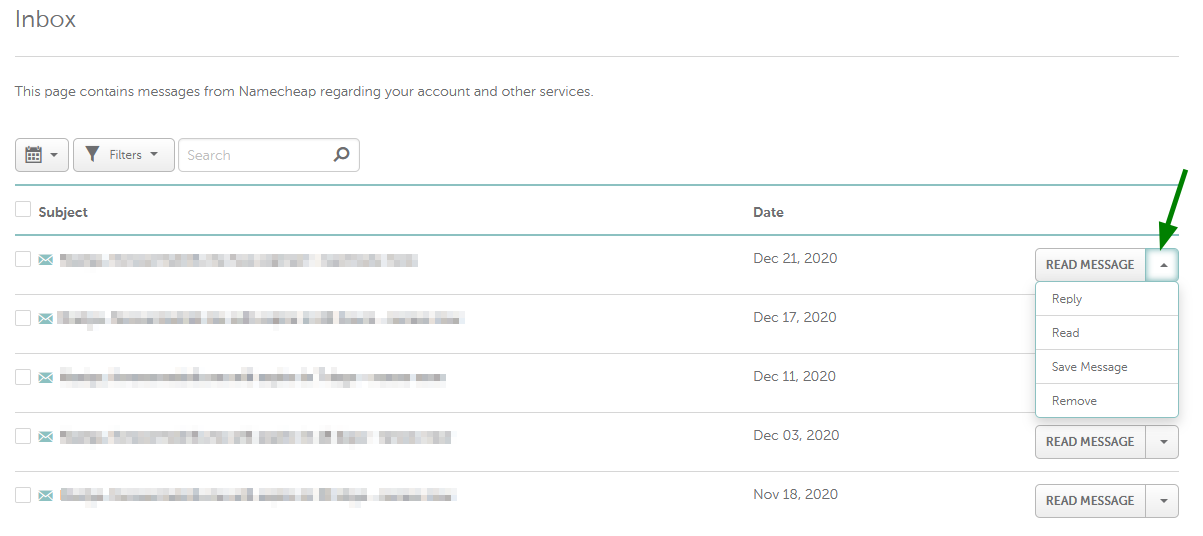
Task: Click READ MESSAGE button for Dec 21 message
Action: click(x=1090, y=265)
